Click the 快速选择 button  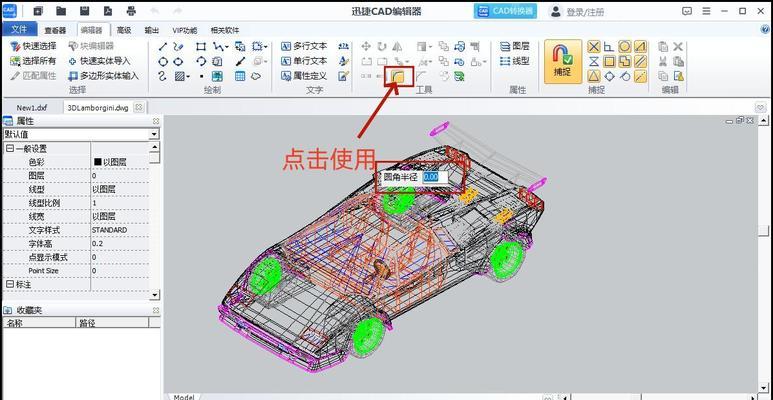tap(34, 46)
